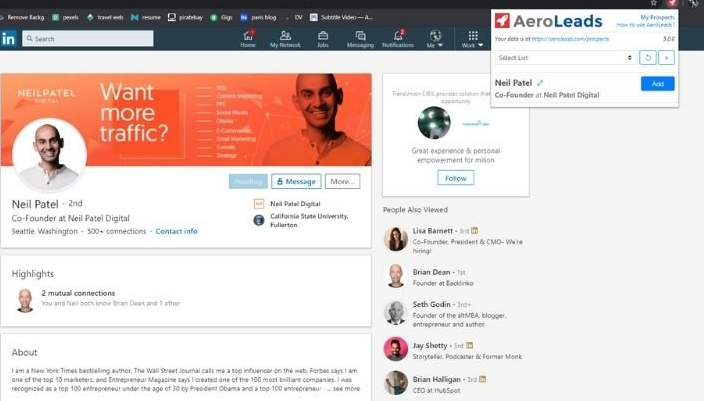Open Brian Halligan's profile
This screenshot has height=401, width=704.
pyautogui.click(x=436, y=379)
